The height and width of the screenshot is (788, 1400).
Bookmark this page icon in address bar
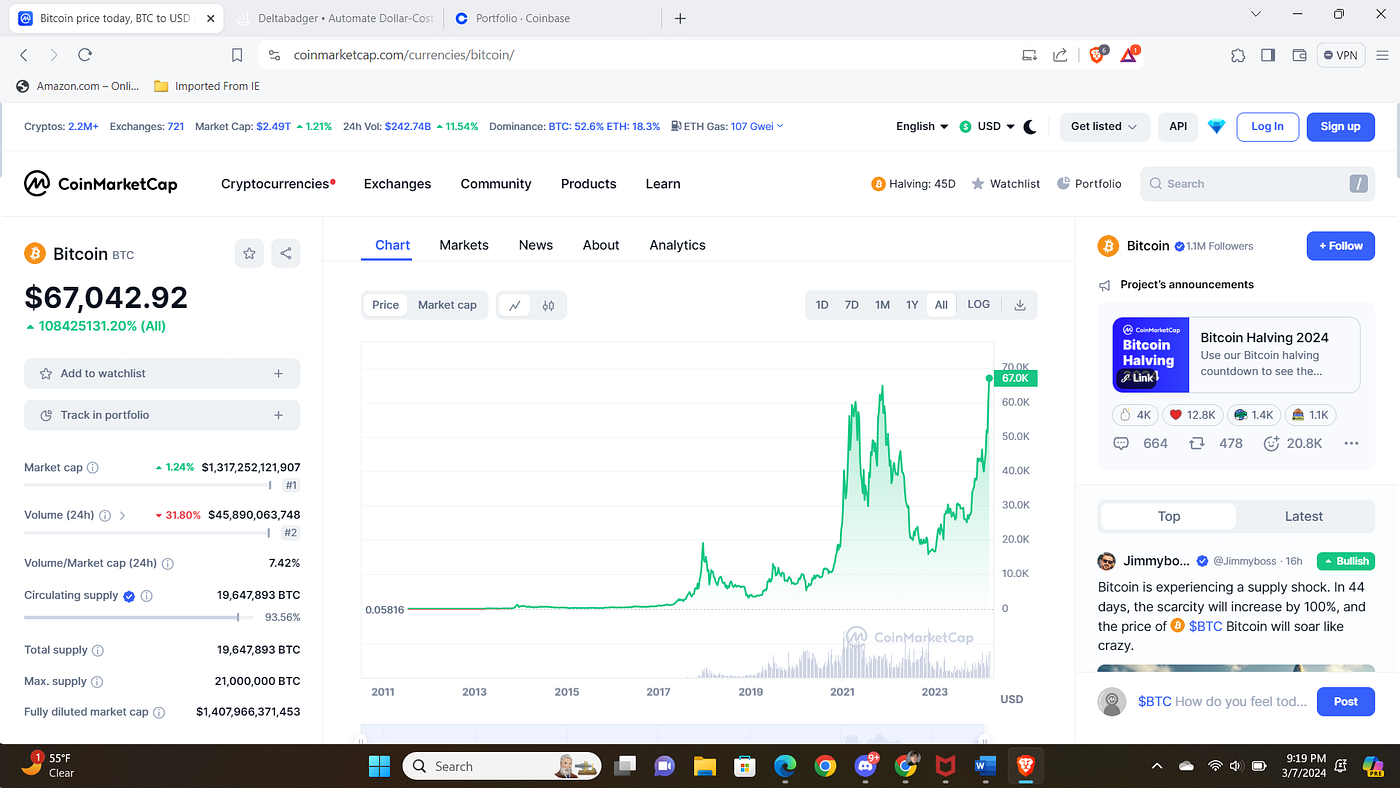237,55
